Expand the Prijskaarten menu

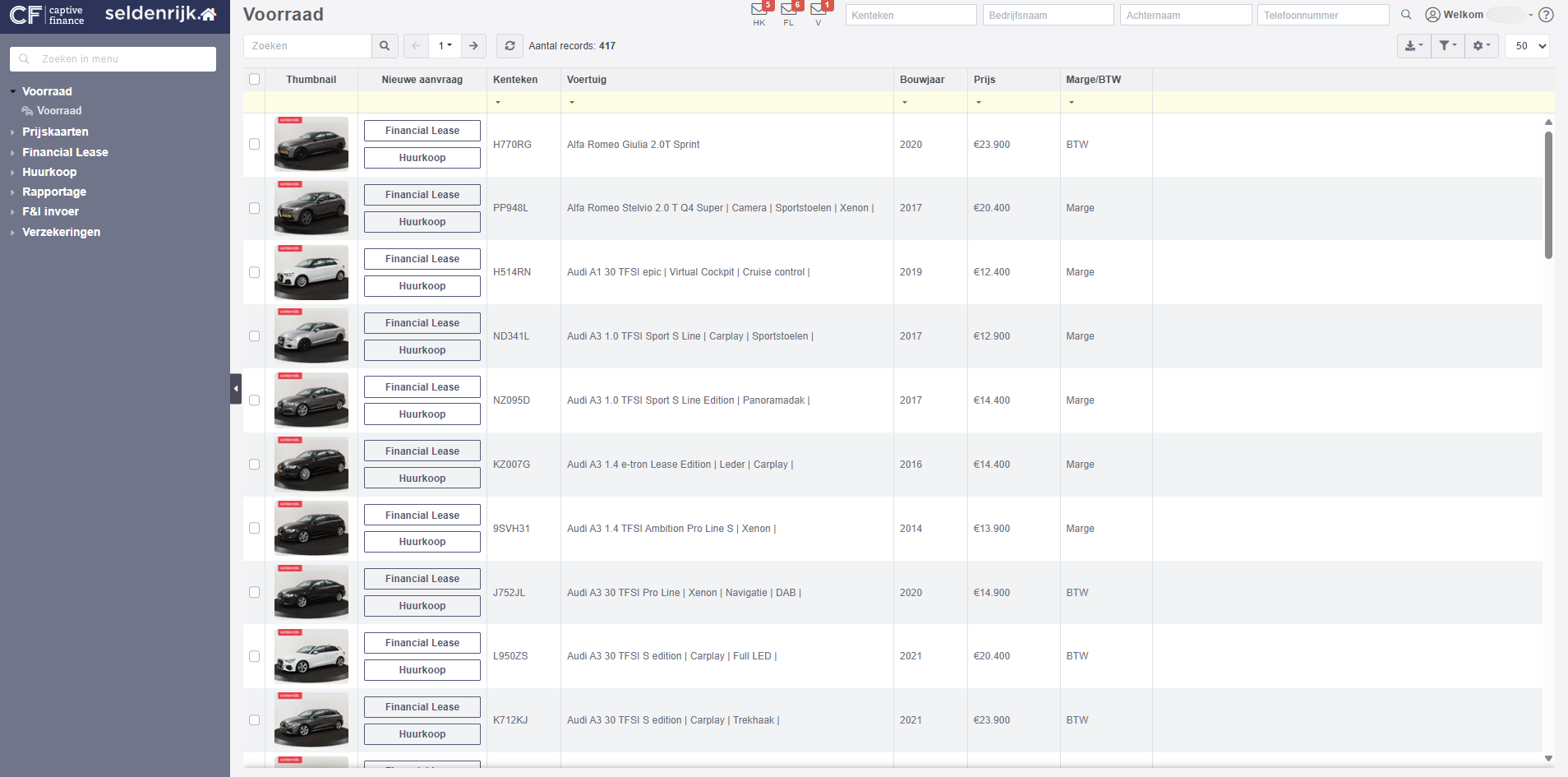[55, 132]
